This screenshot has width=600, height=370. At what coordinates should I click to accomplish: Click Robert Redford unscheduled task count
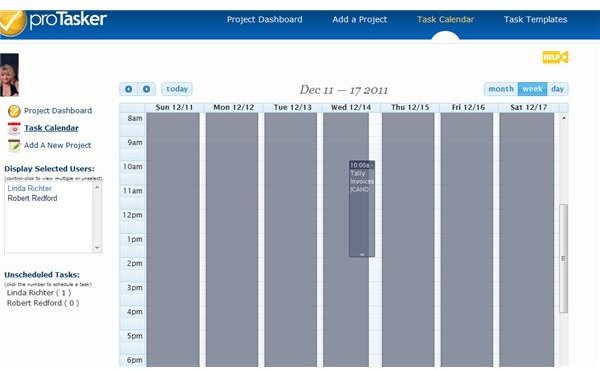[72, 303]
